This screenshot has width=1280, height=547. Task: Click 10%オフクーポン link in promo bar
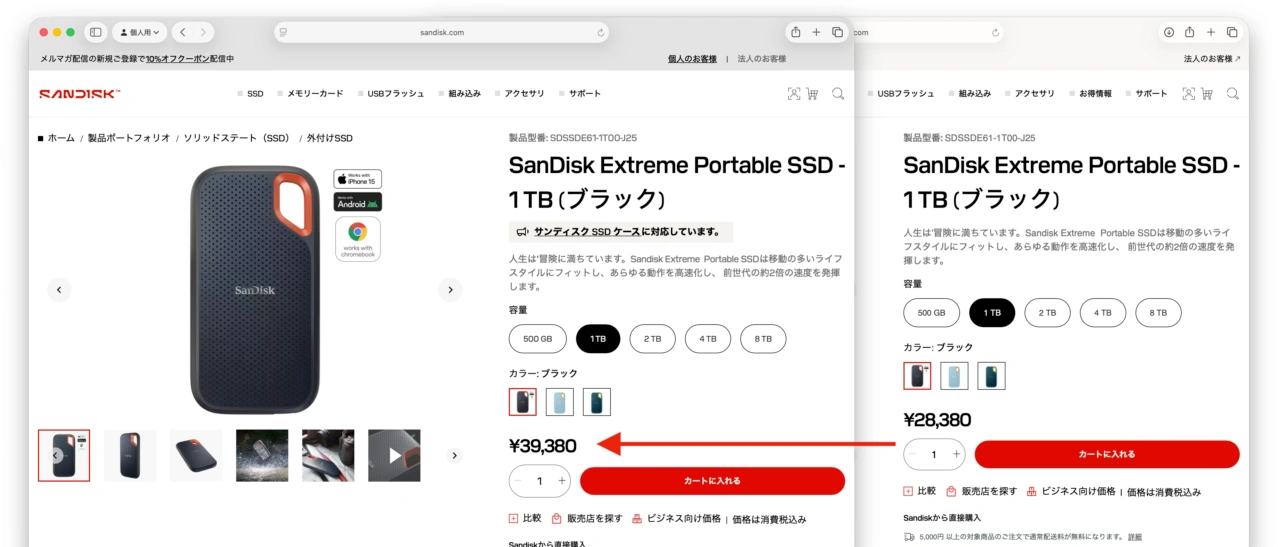[x=178, y=59]
